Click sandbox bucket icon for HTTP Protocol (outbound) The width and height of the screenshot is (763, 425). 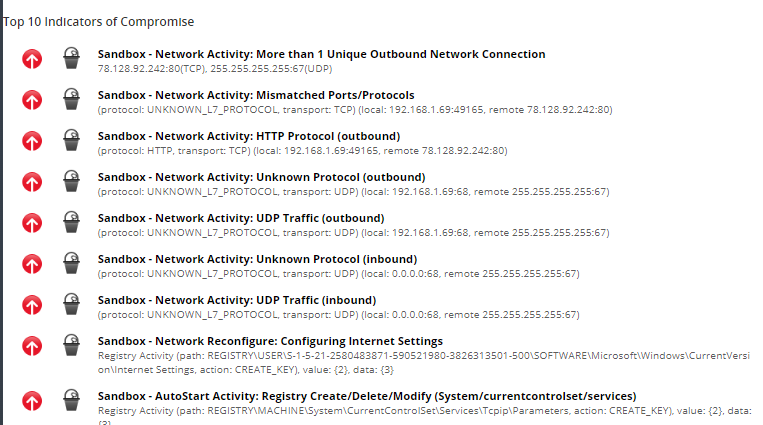coord(71,141)
